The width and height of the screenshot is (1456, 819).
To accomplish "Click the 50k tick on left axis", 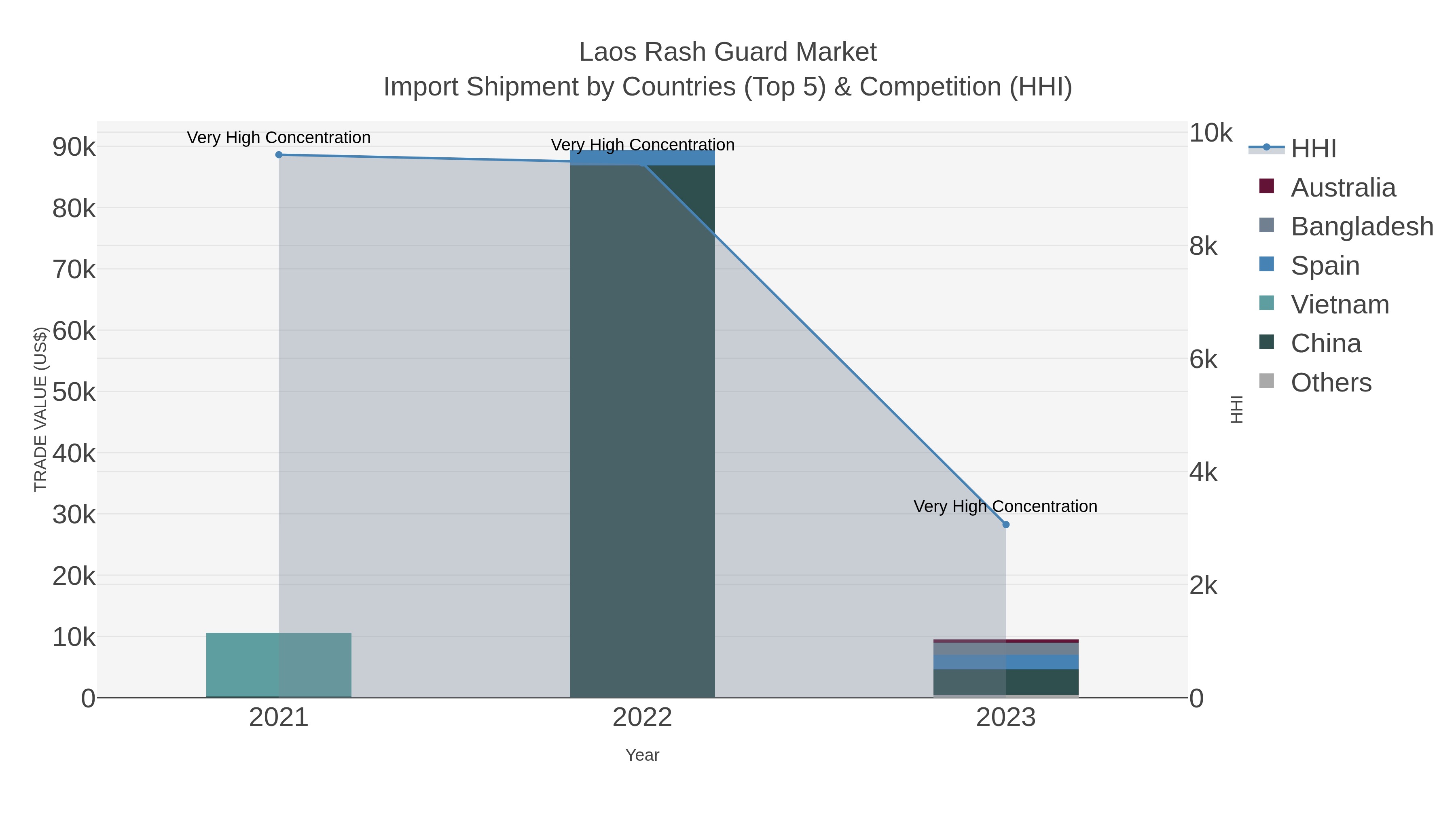I will pyautogui.click(x=74, y=392).
